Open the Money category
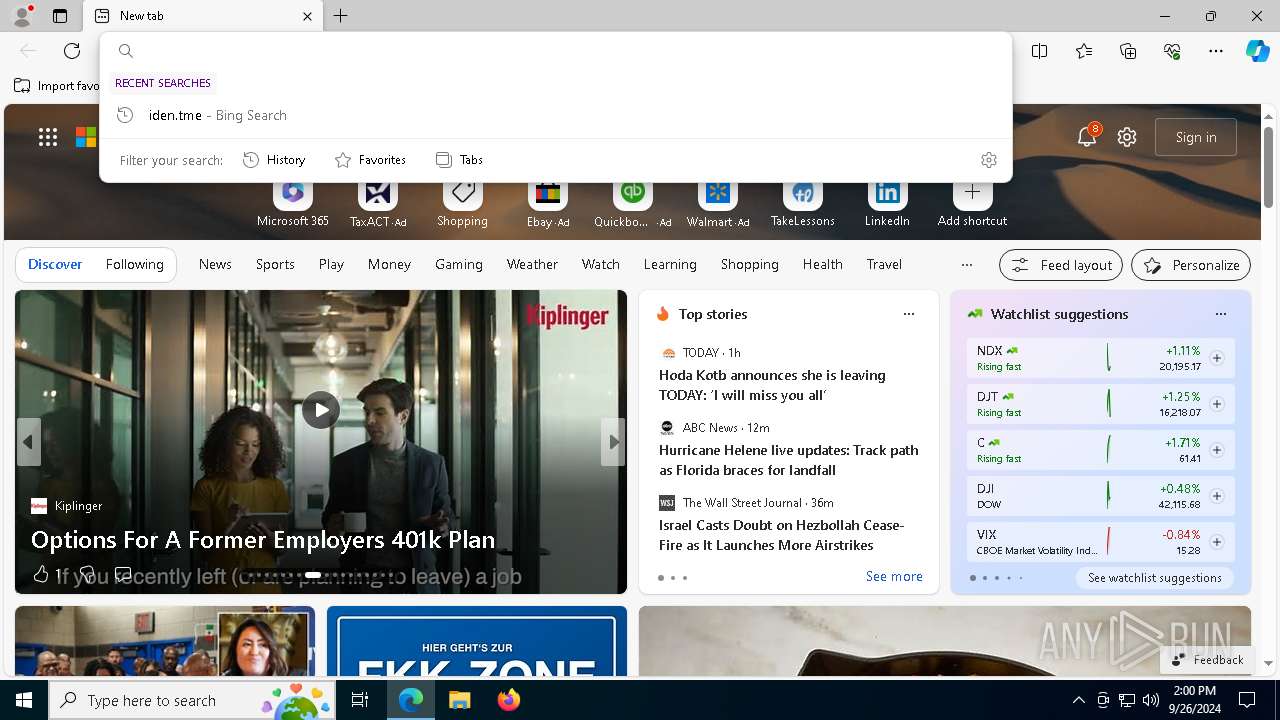This screenshot has height=720, width=1280. tap(389, 264)
